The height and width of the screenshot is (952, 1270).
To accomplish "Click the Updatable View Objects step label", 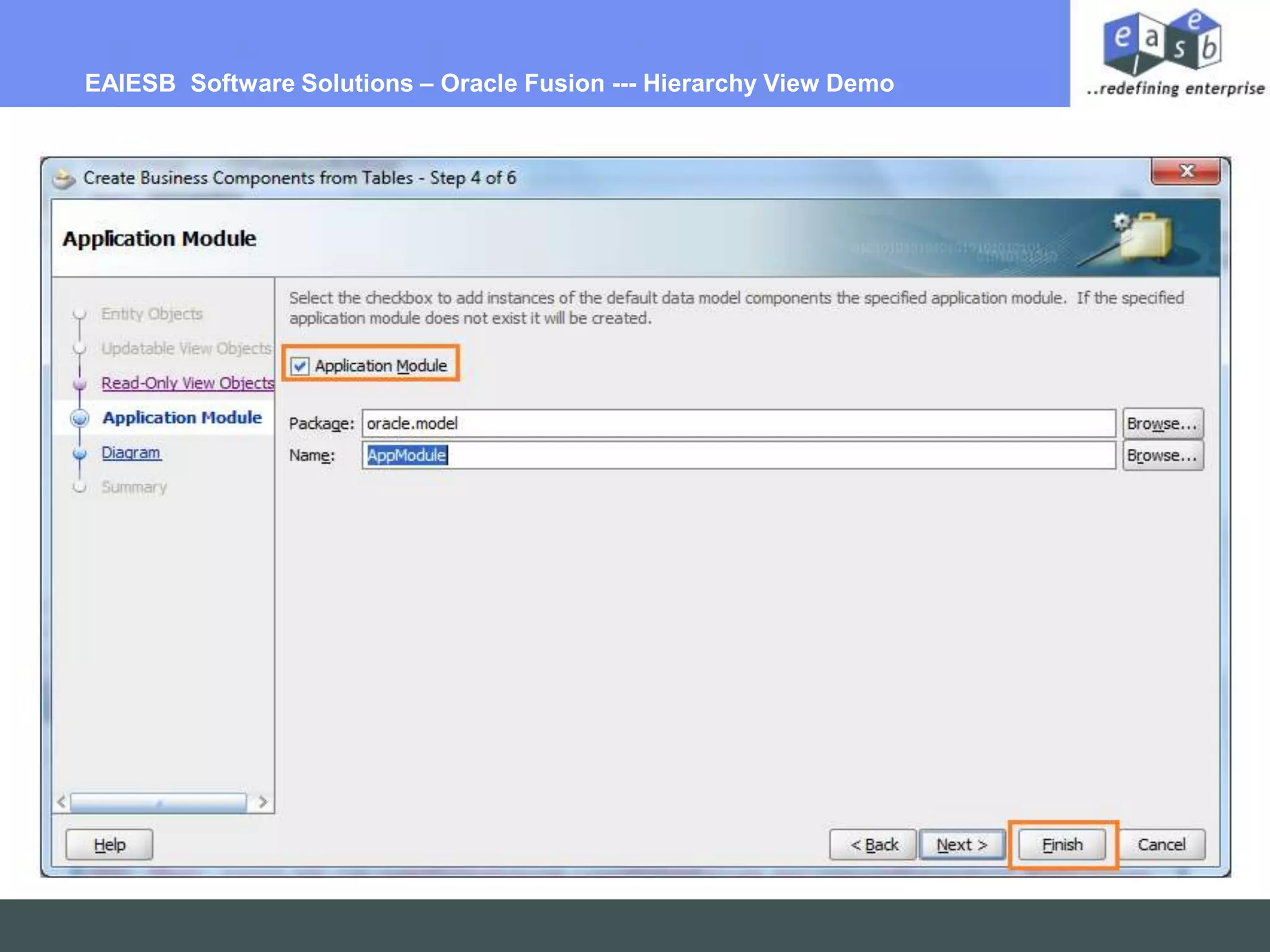I will tap(186, 348).
